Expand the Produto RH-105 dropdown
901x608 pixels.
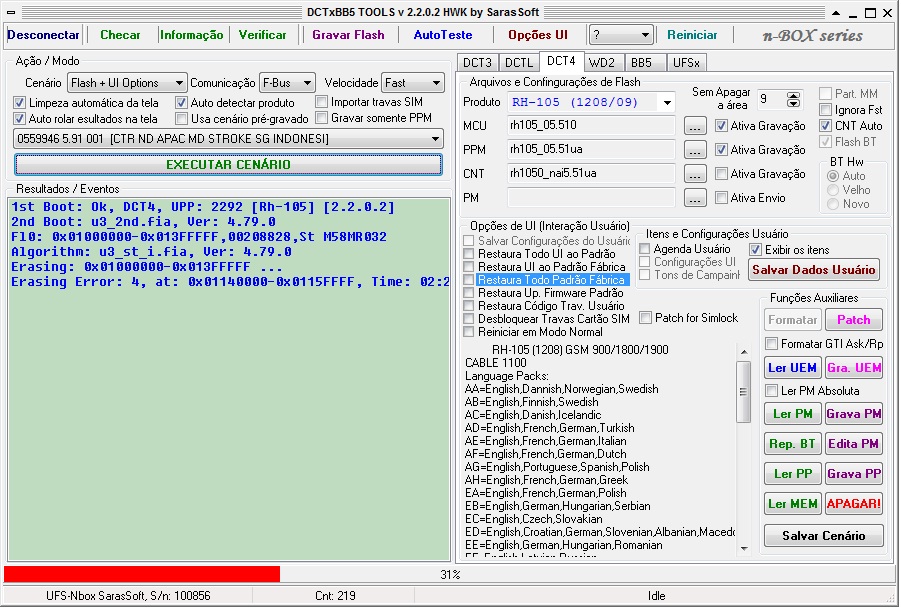[x=591, y=102]
